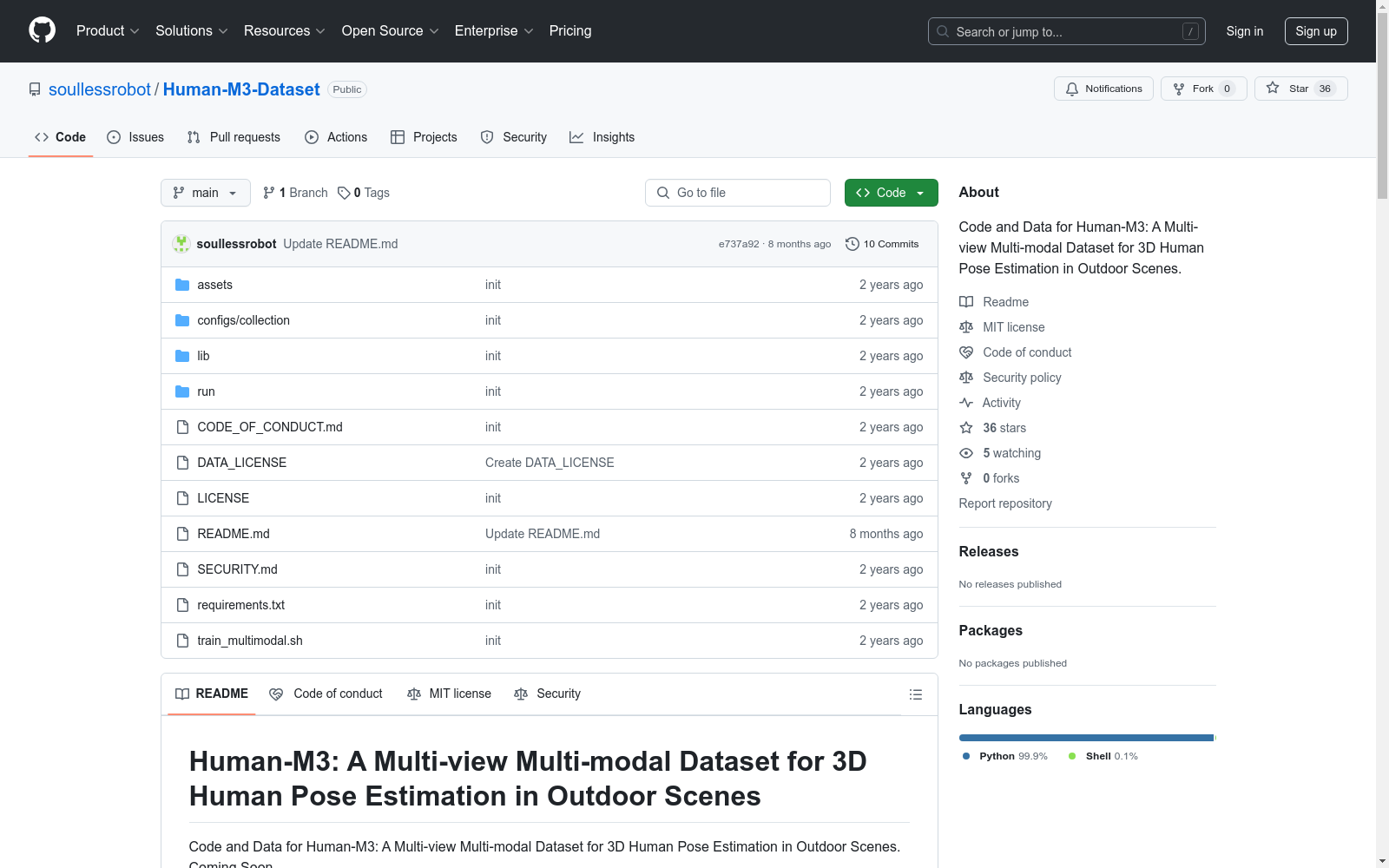Click the Search or jump to field
The image size is (1389, 868).
pos(1067,31)
